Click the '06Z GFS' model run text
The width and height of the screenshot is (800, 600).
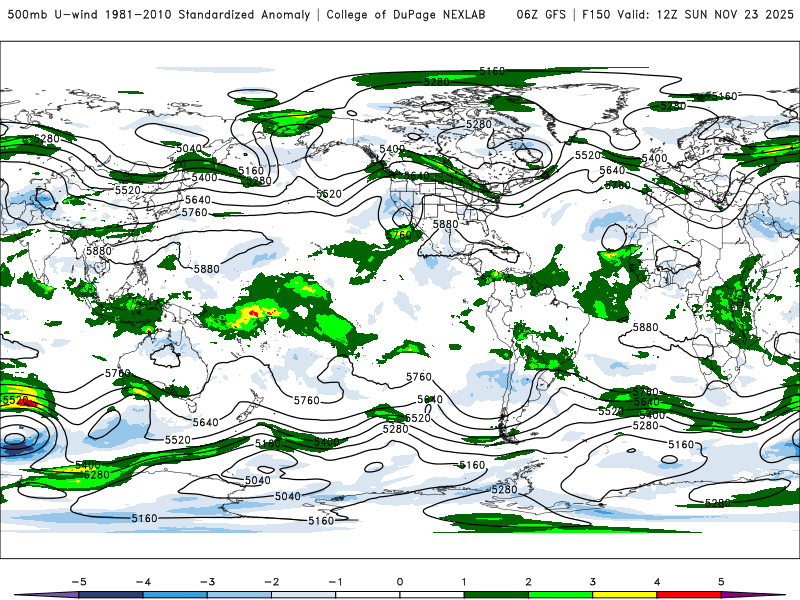[x=541, y=14]
